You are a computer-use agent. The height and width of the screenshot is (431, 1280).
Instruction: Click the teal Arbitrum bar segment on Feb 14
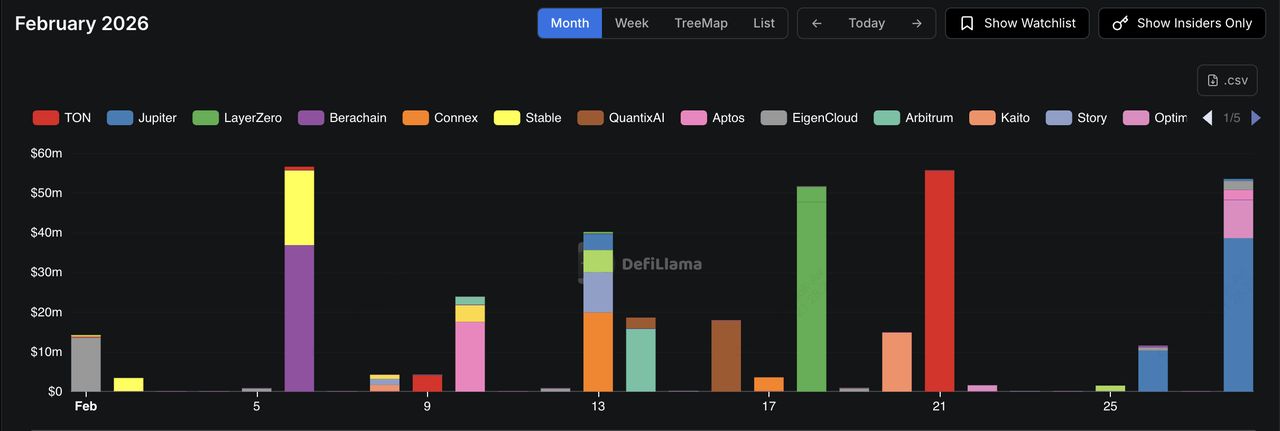coord(641,360)
